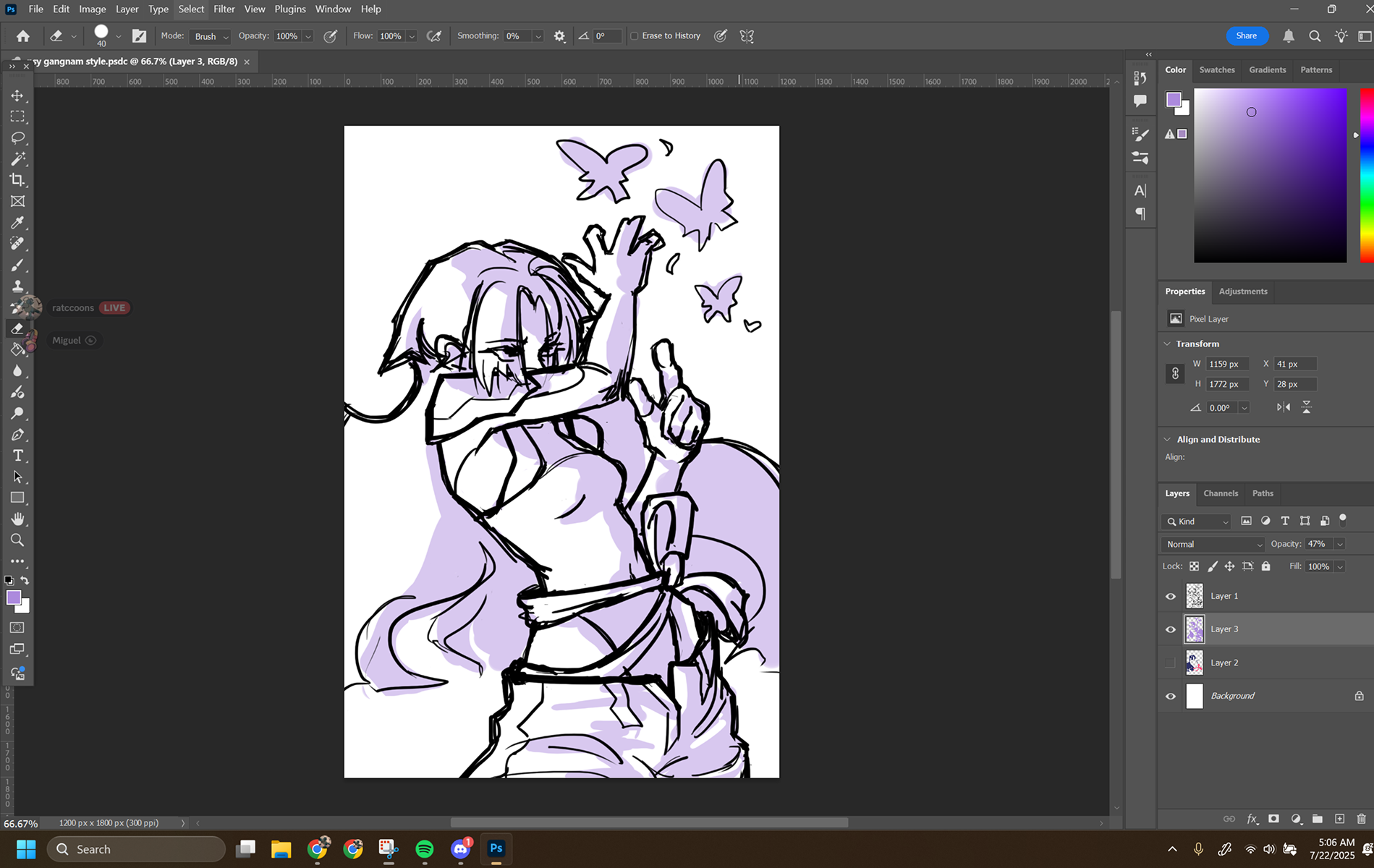Image resolution: width=1374 pixels, height=868 pixels.
Task: Enable Erase to History checkbox
Action: pyautogui.click(x=635, y=36)
